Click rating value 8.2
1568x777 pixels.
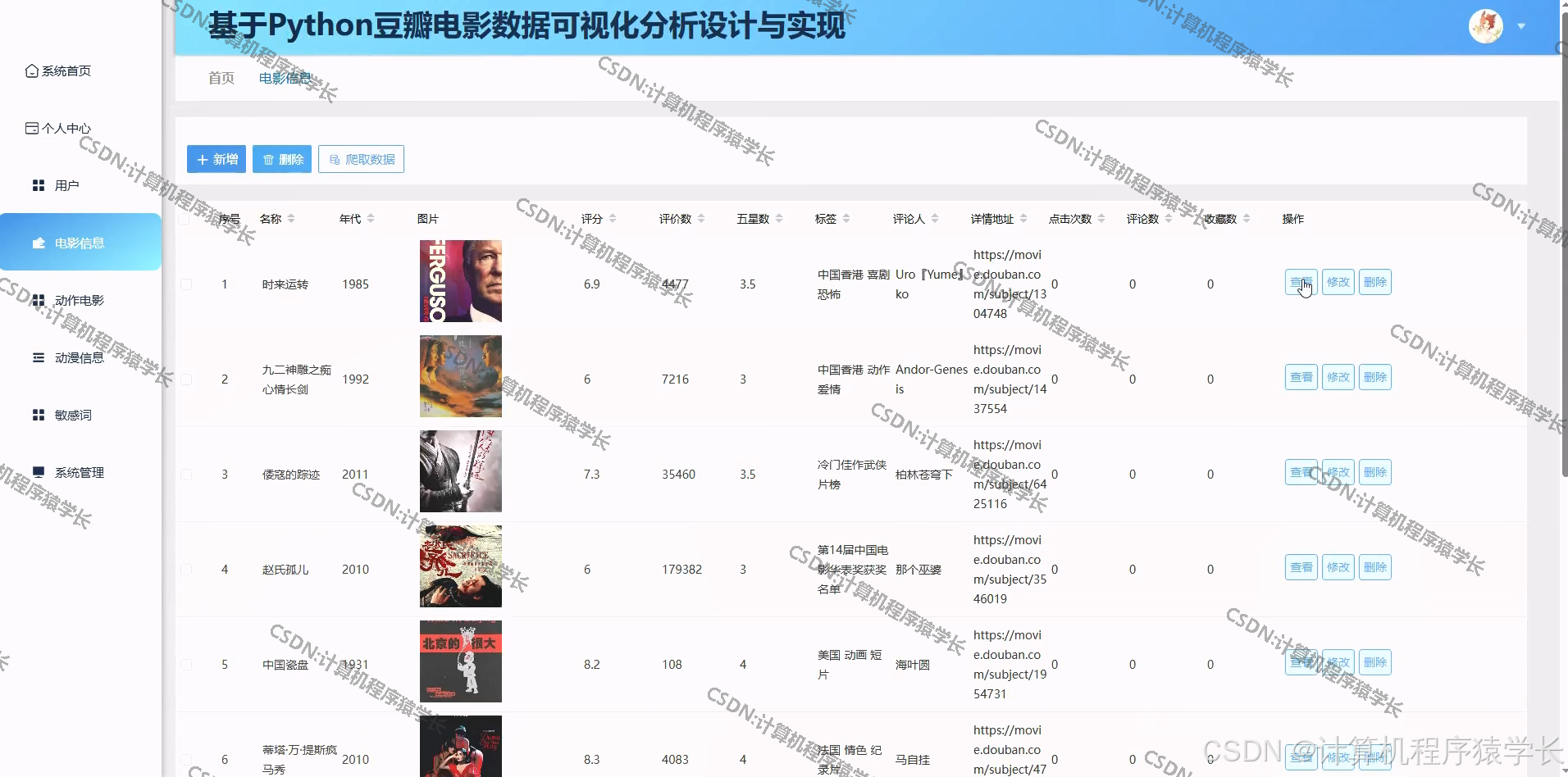(592, 665)
